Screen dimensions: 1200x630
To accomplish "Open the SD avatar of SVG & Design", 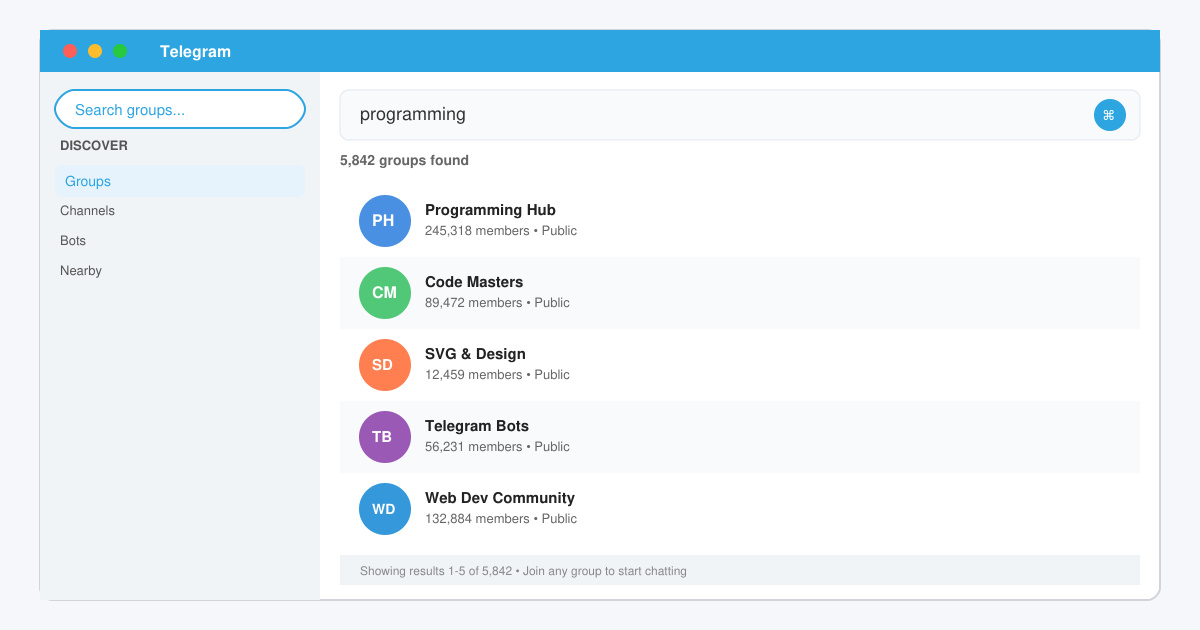I will click(384, 365).
